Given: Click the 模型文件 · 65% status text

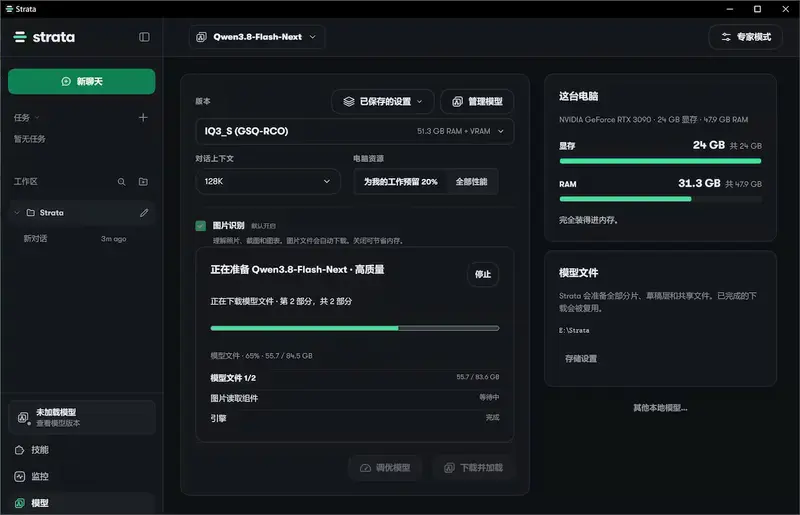Looking at the screenshot, I should pos(261,356).
